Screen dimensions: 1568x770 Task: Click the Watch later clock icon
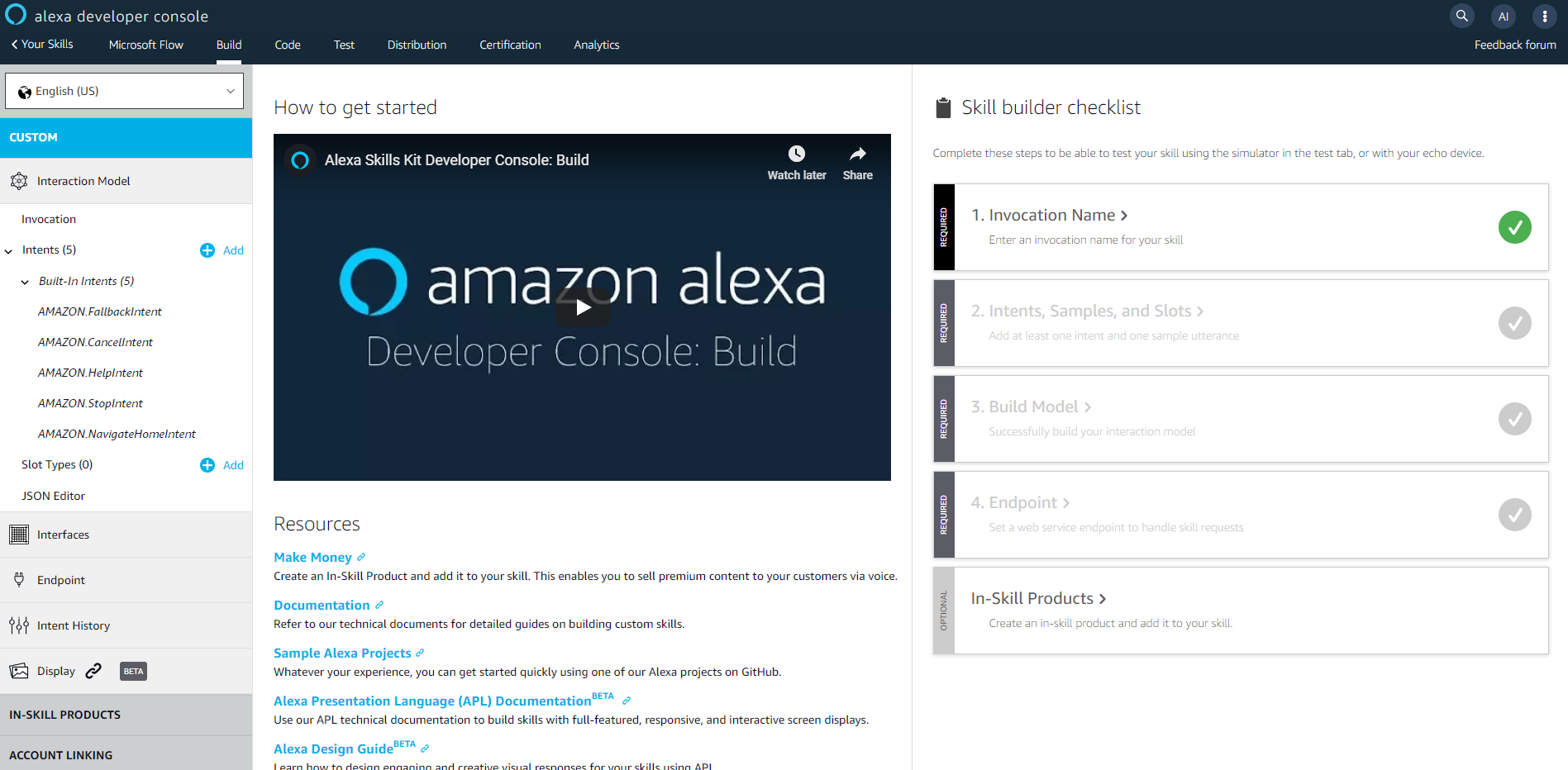point(796,154)
